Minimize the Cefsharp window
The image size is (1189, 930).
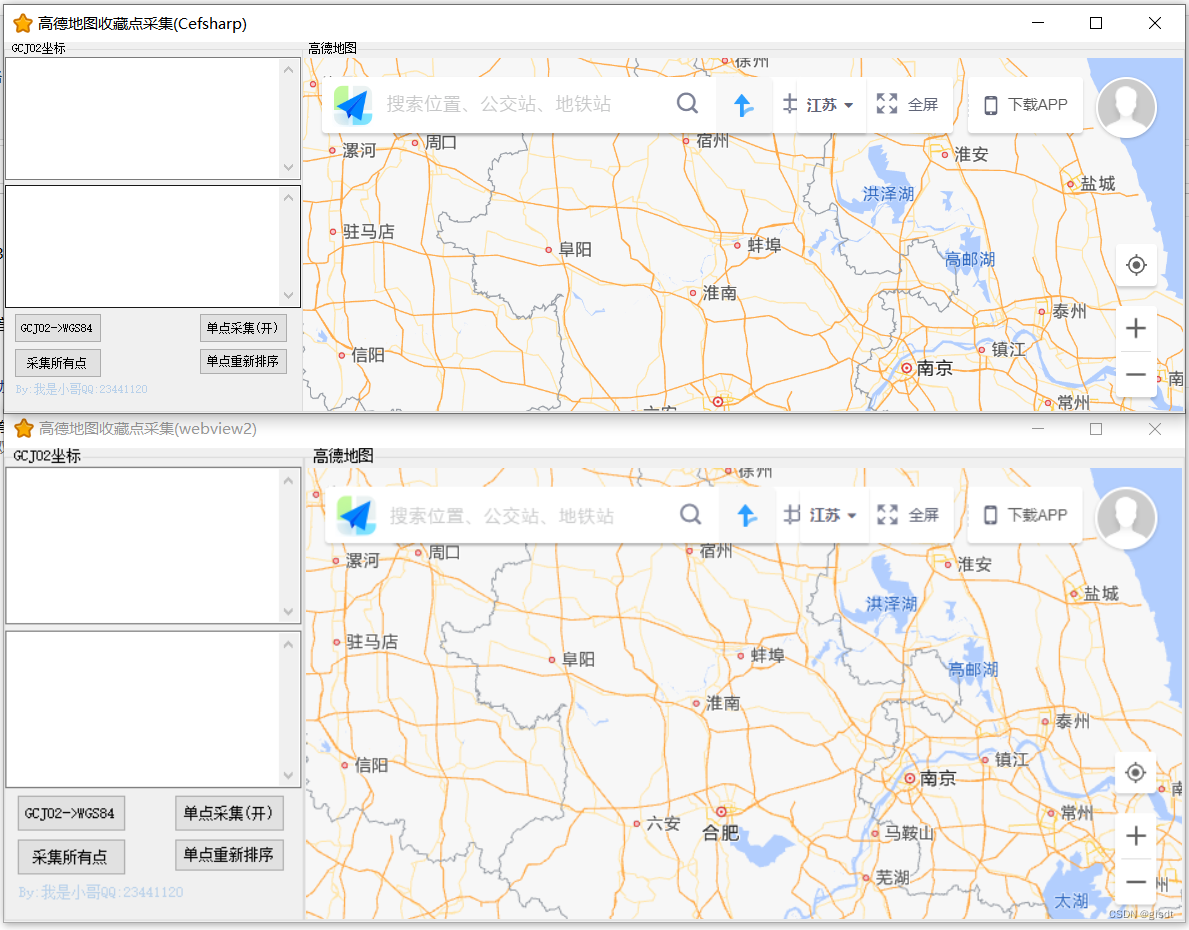click(x=1038, y=24)
